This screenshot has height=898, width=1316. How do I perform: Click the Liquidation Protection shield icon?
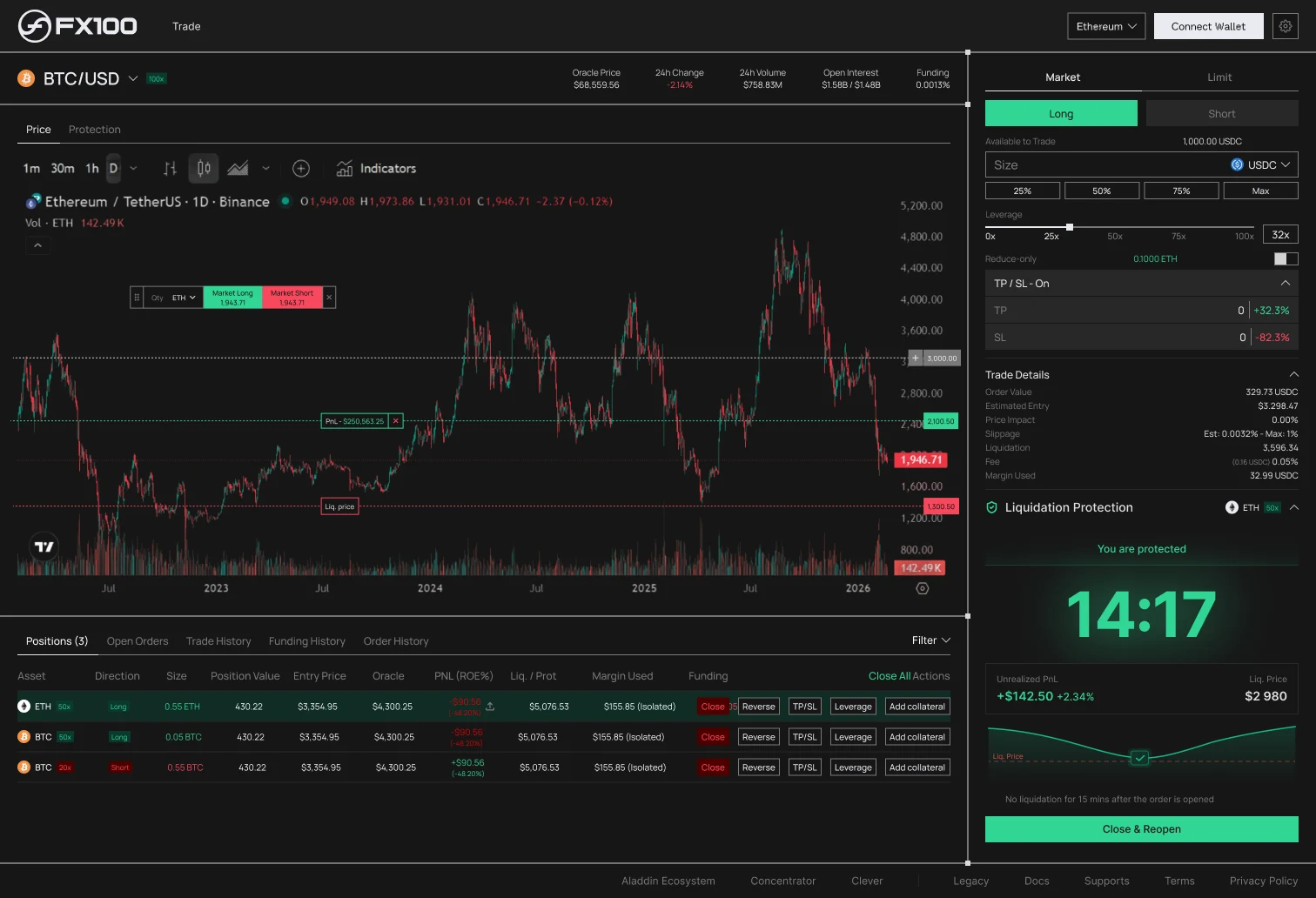[991, 507]
